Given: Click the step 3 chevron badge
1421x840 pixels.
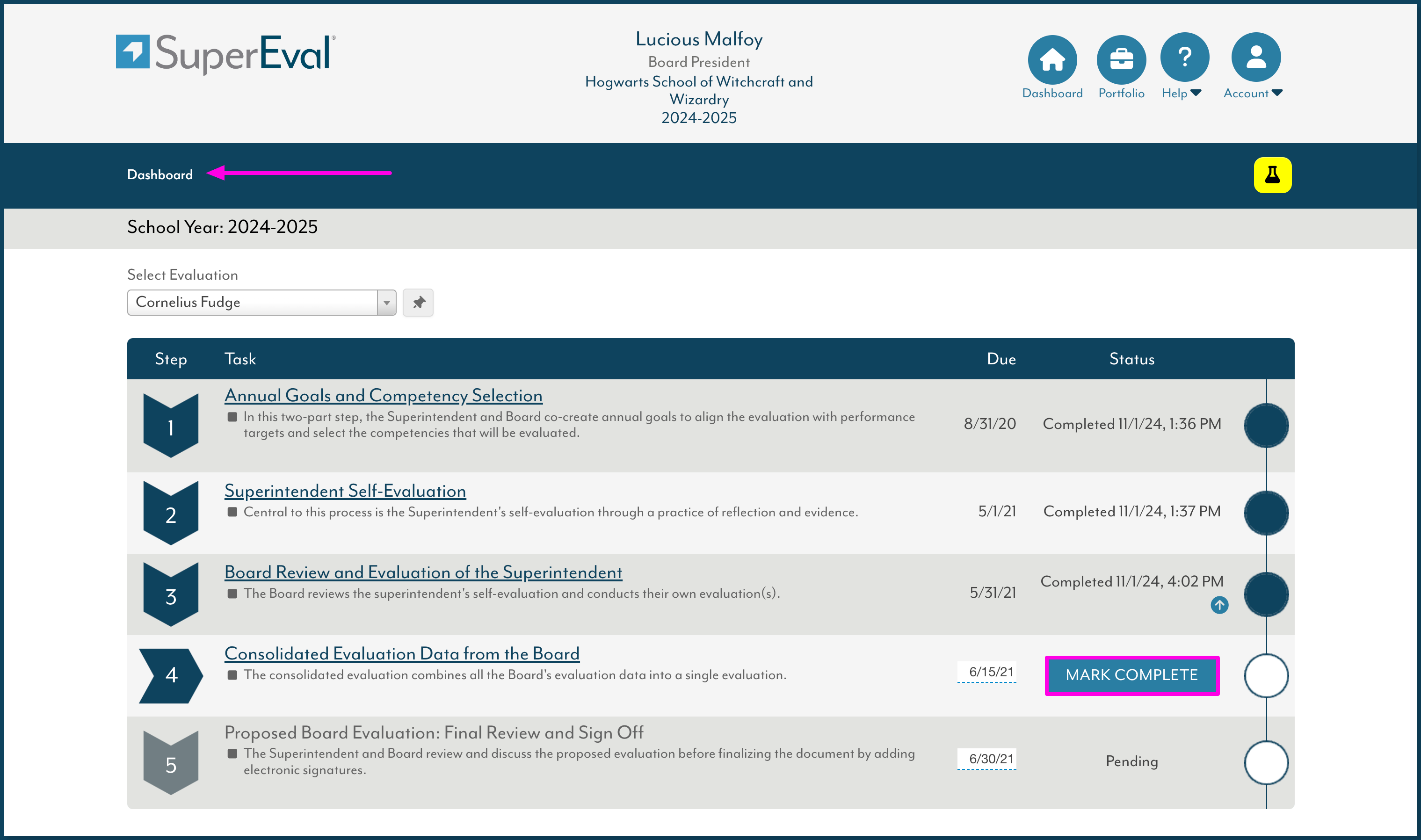Looking at the screenshot, I should (171, 594).
